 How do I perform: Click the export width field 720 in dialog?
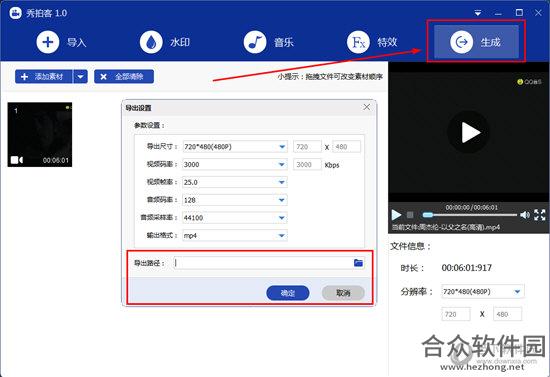tap(307, 147)
